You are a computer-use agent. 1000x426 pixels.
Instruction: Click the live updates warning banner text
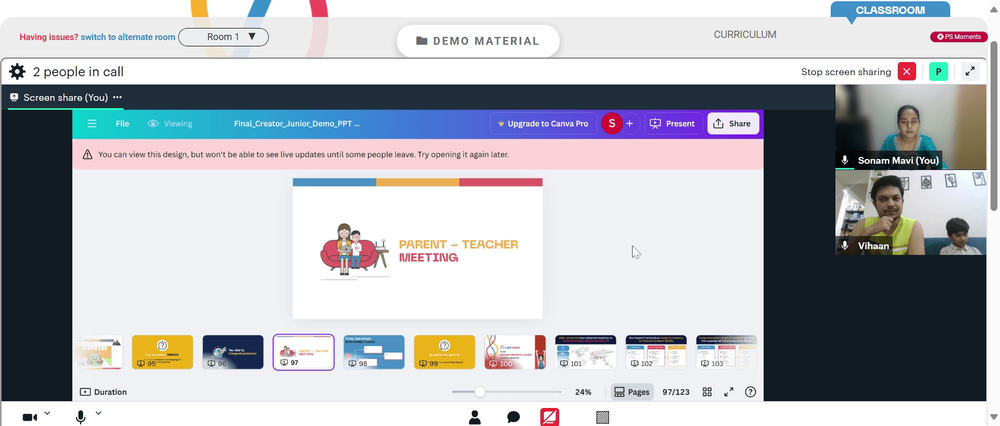point(304,154)
